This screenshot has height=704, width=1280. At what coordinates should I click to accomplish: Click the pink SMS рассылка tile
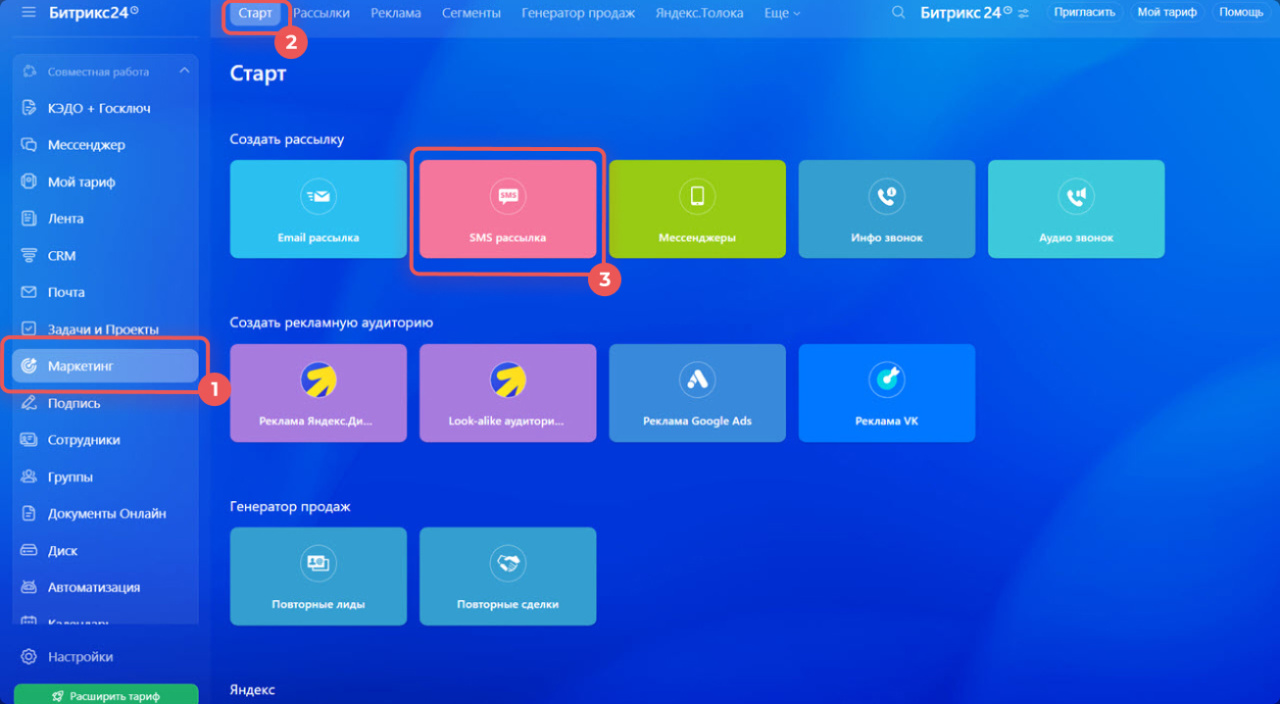508,209
